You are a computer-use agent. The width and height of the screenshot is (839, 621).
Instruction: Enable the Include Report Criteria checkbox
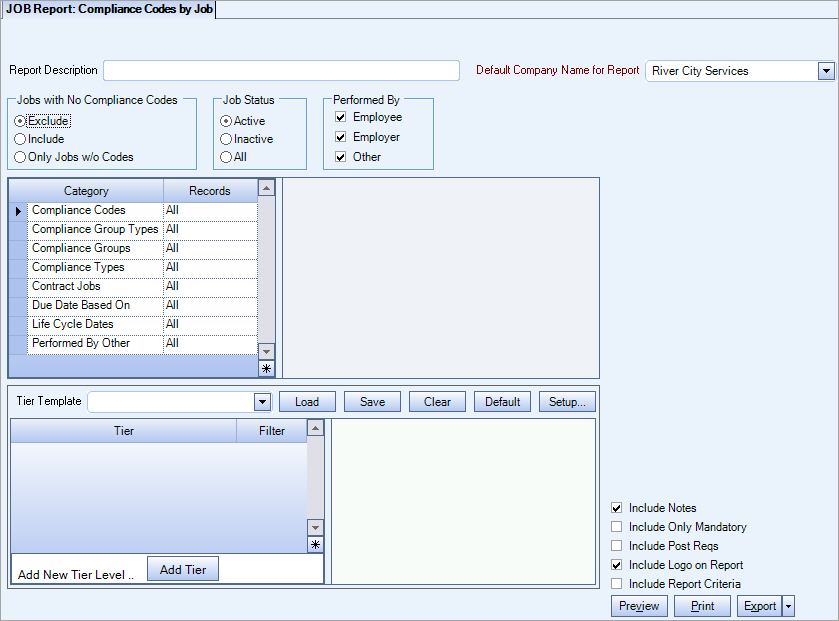click(x=619, y=584)
